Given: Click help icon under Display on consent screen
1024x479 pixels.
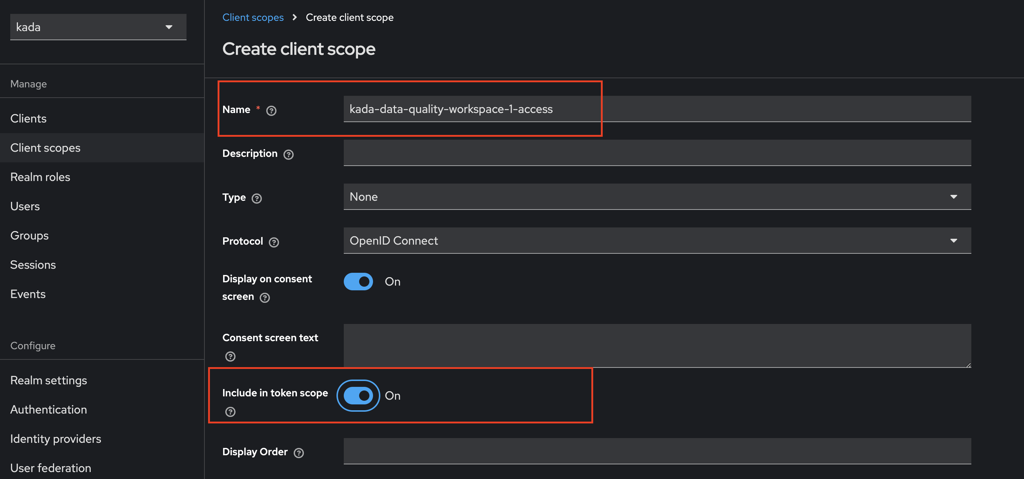Looking at the screenshot, I should tap(265, 298).
